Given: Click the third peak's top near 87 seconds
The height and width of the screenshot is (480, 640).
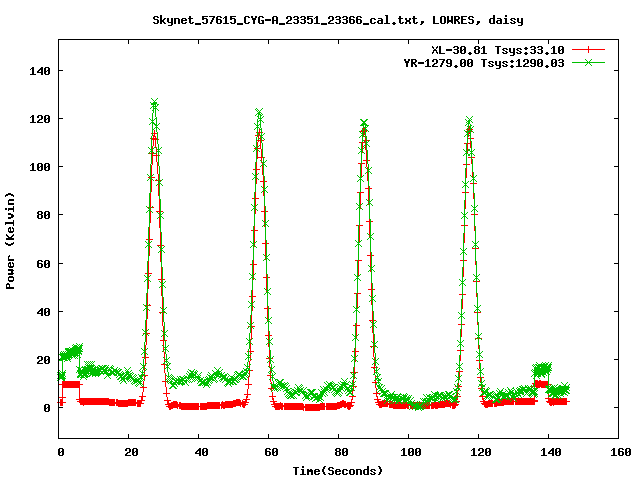Looking at the screenshot, I should 364,123.
